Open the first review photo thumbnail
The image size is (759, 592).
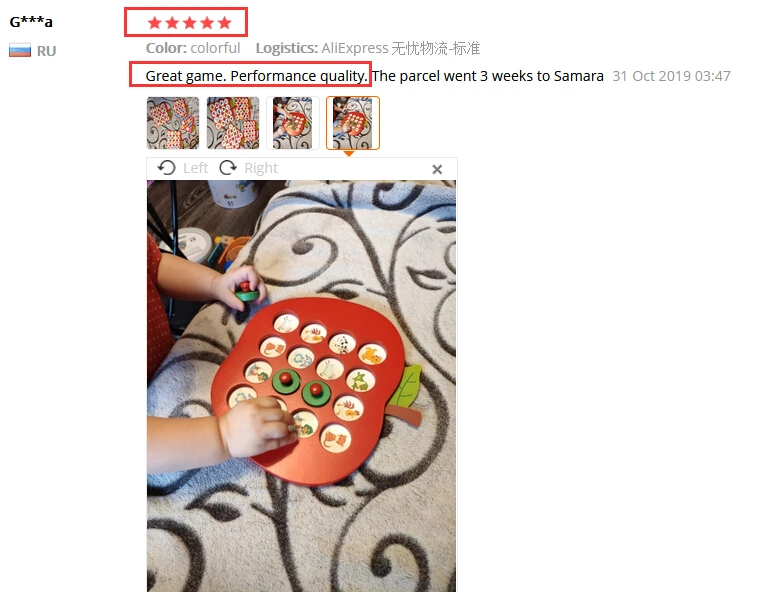[173, 123]
